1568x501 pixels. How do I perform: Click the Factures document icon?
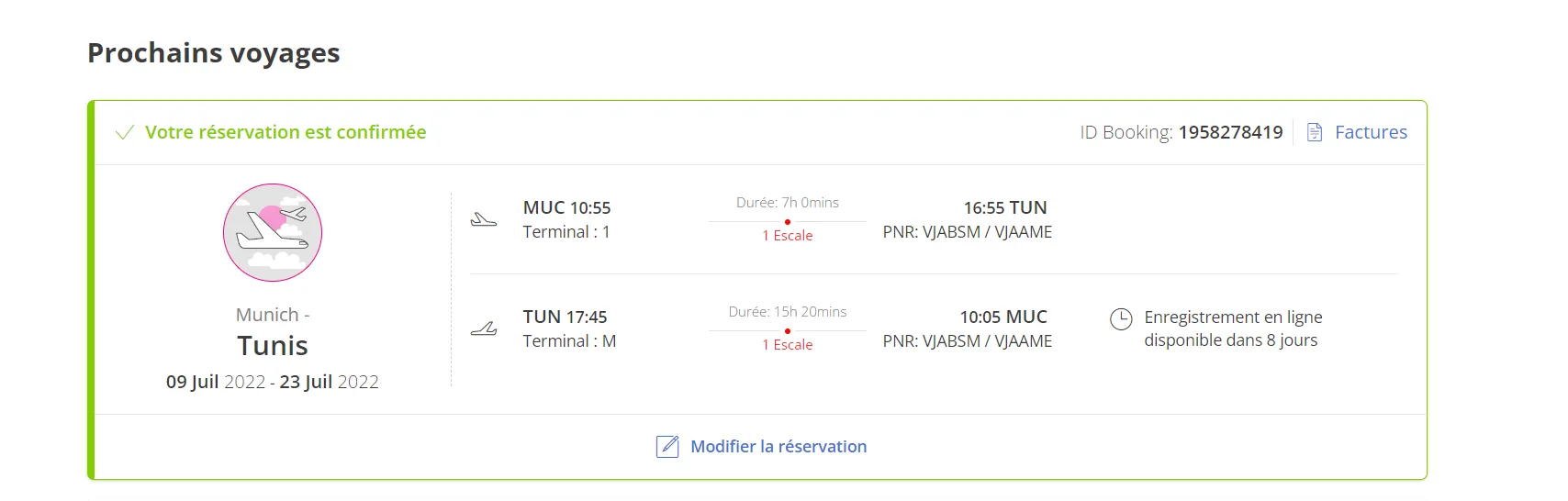1315,132
